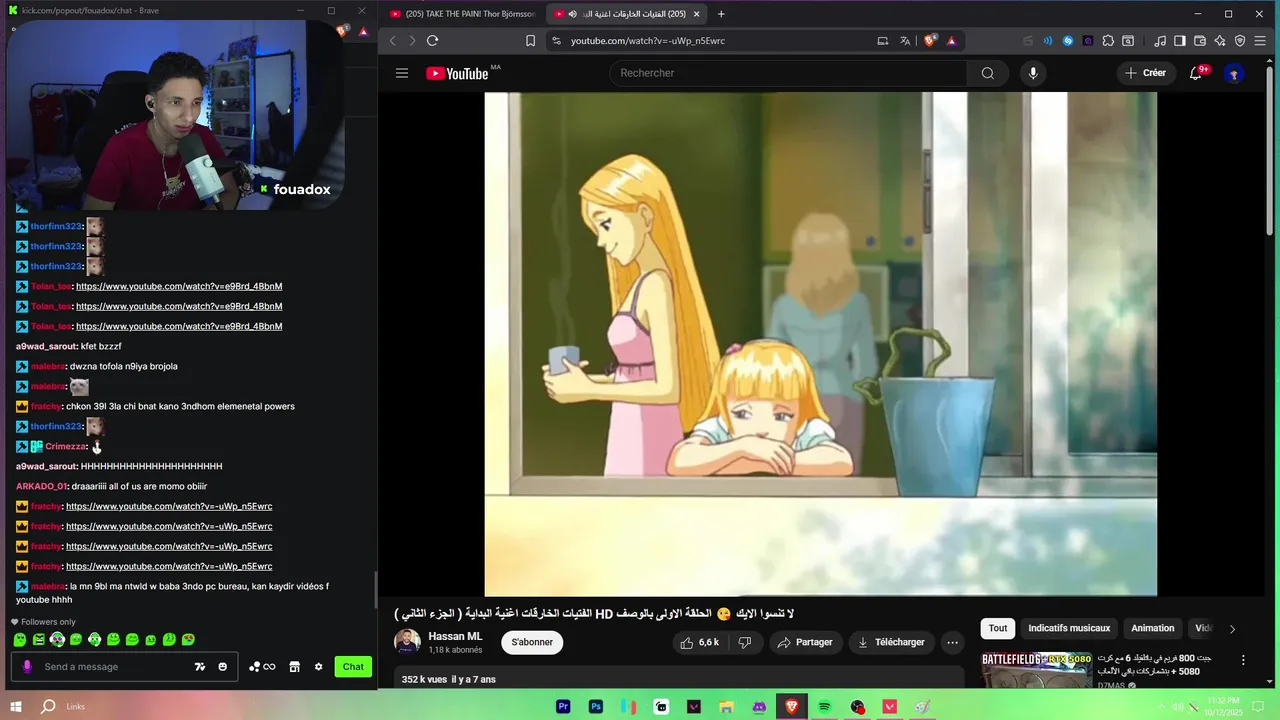Mute the audio-playing tab speaker icon
Image resolution: width=1280 pixels, height=720 pixels.
pos(573,14)
